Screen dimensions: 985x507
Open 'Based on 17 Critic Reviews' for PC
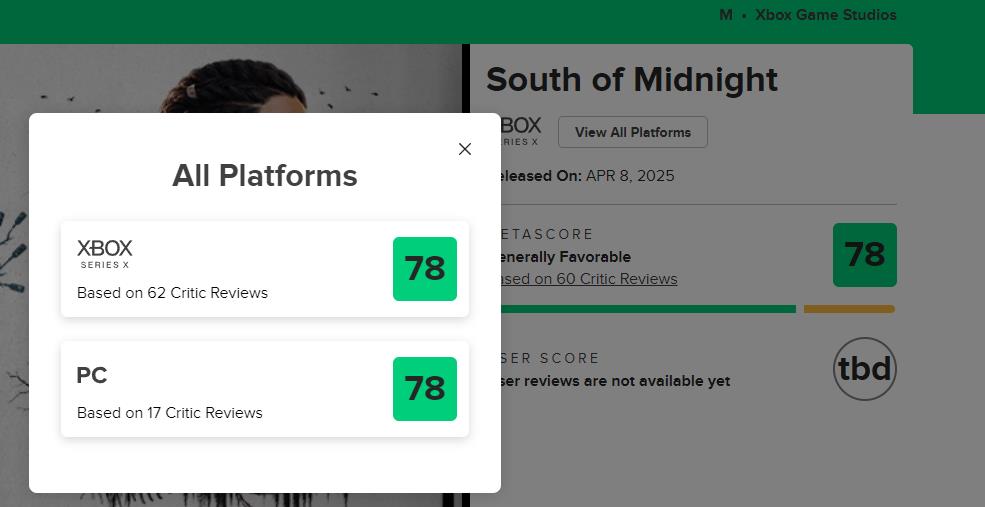pos(170,413)
